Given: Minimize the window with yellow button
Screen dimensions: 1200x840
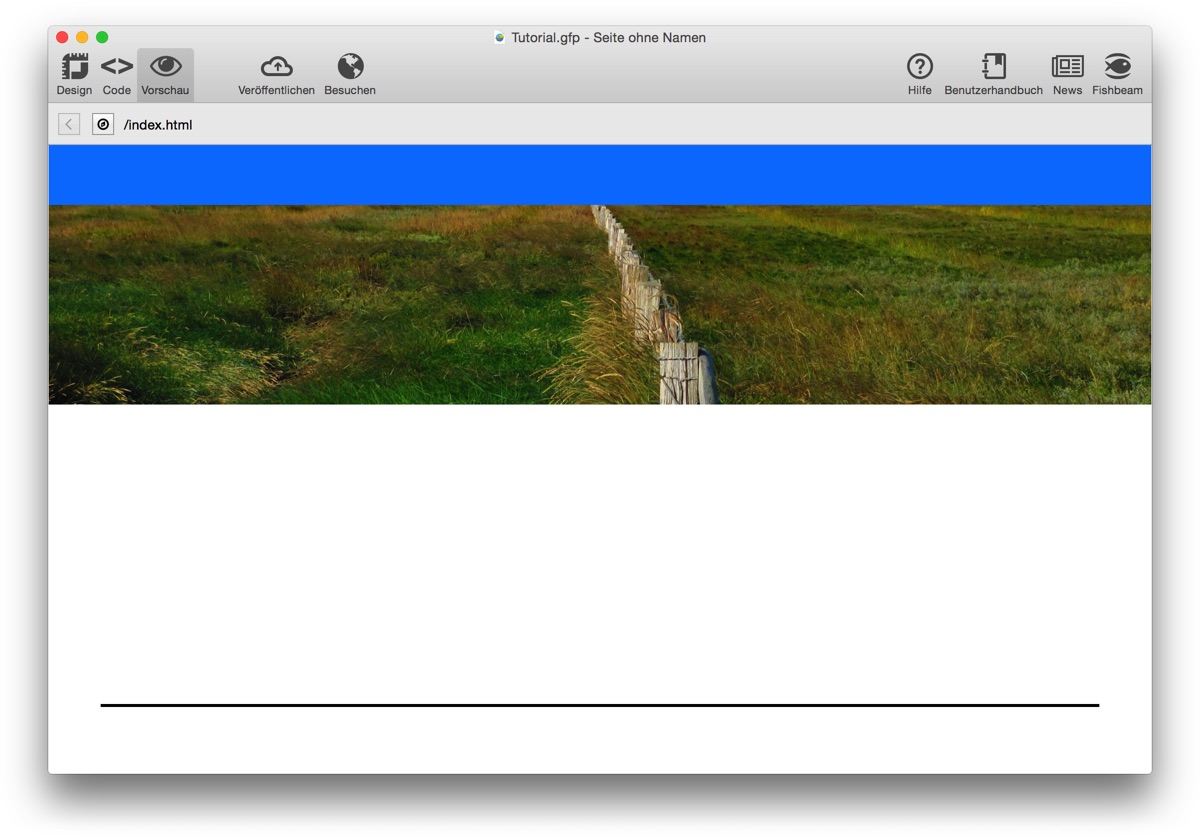Looking at the screenshot, I should pos(82,37).
